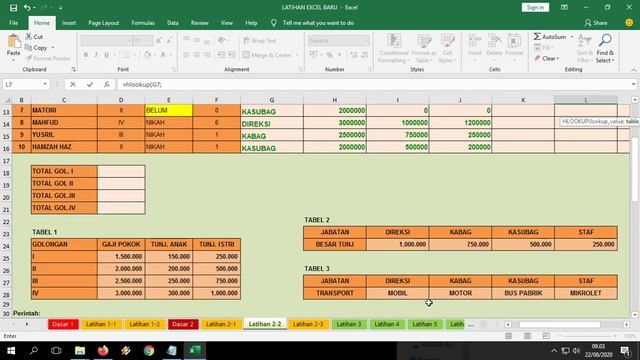Select sheet tab Dasar 1
The width and height of the screenshot is (640, 360).
(63, 324)
